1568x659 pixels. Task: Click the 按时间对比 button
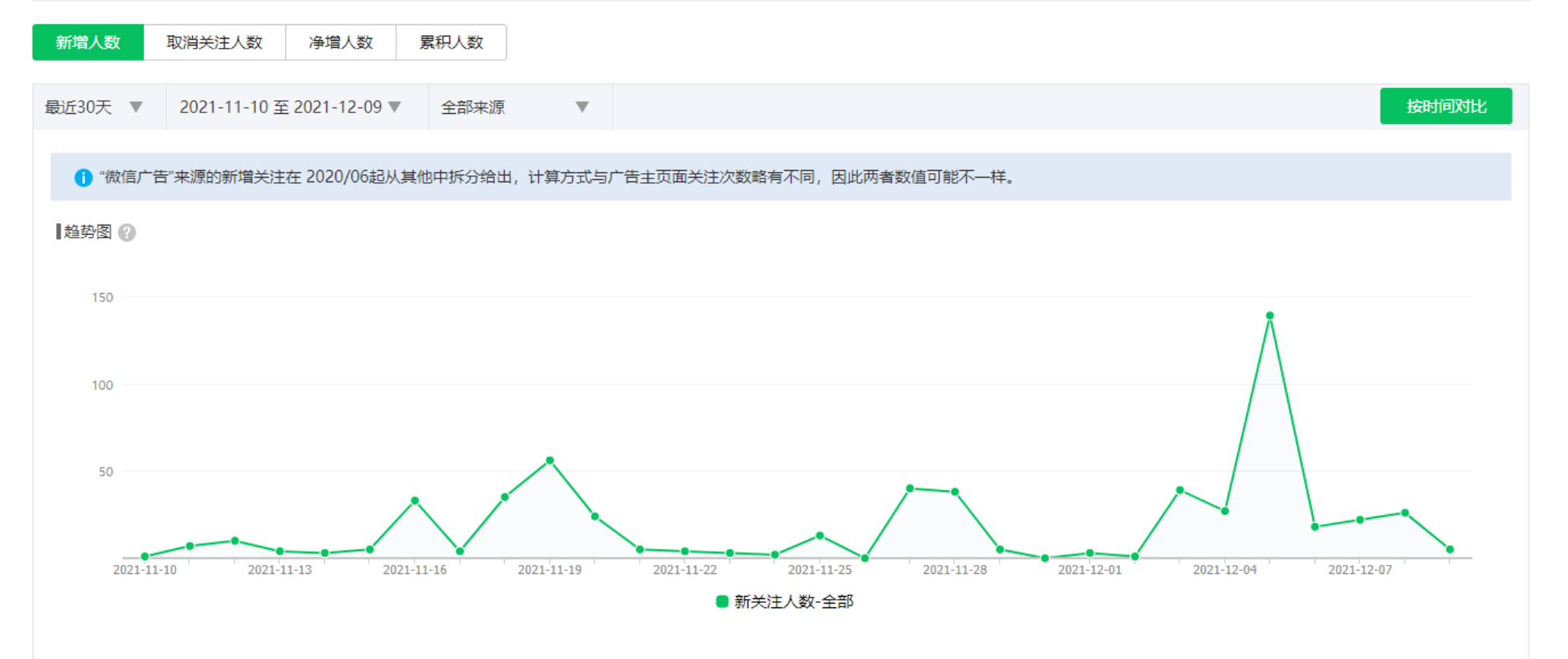pos(1446,106)
